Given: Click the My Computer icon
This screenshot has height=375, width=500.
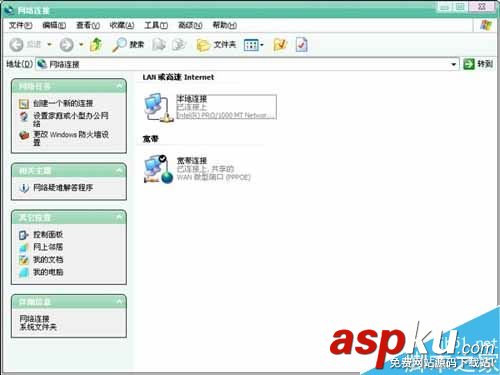Looking at the screenshot, I should (x=24, y=273).
